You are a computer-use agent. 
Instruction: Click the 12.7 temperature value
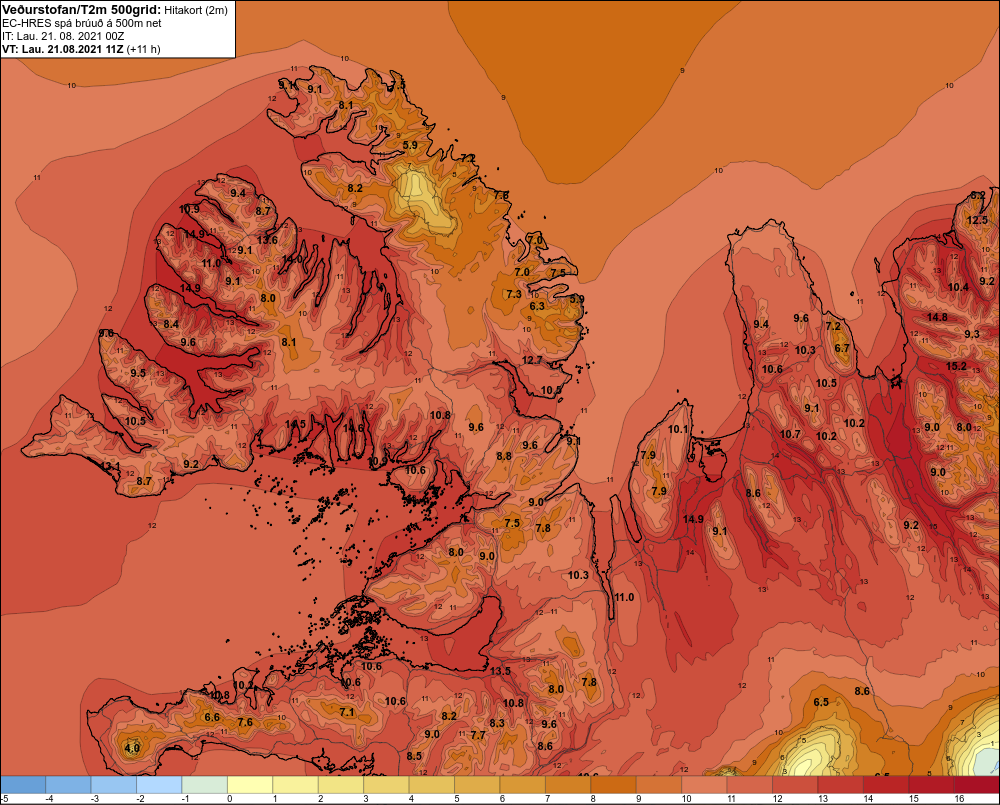(532, 360)
